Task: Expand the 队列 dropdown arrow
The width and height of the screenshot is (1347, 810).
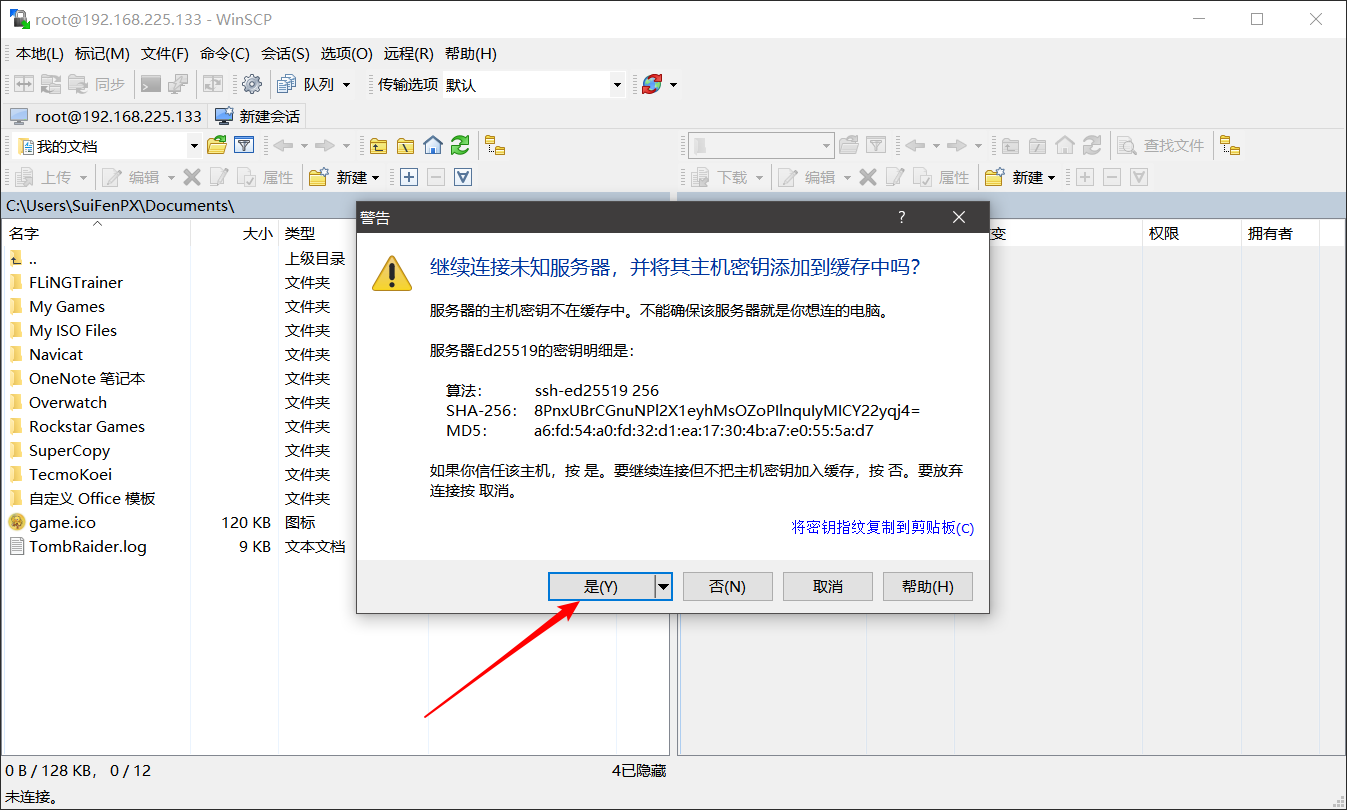Action: pyautogui.click(x=346, y=85)
